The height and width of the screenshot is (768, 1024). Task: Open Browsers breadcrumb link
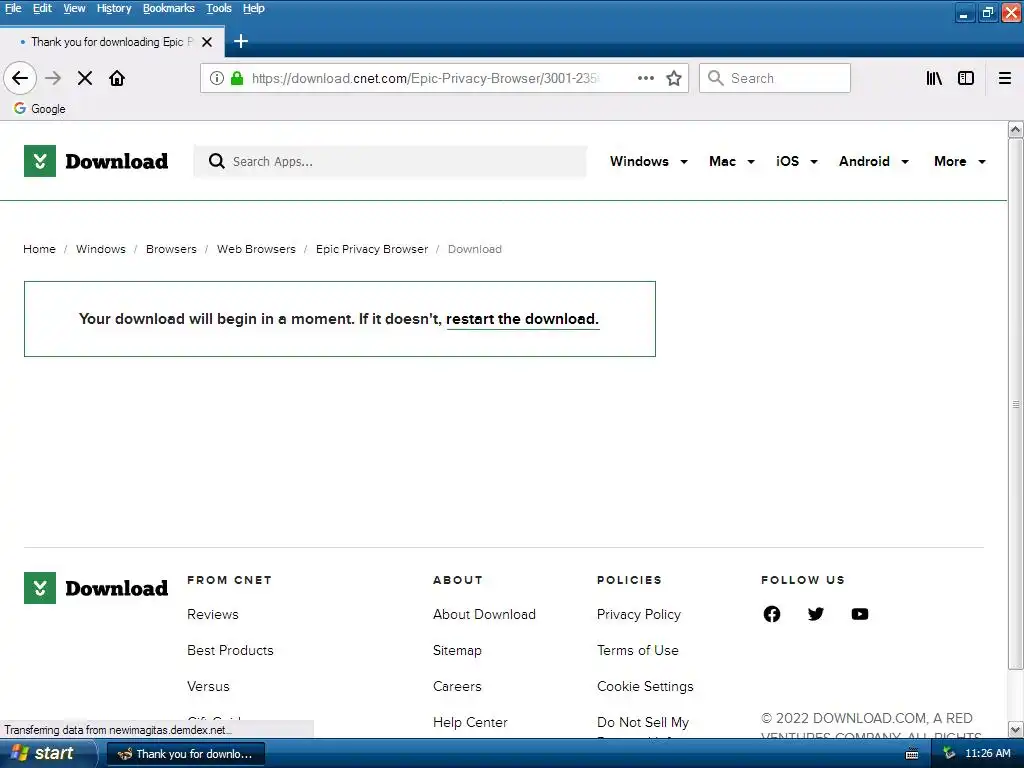171,249
